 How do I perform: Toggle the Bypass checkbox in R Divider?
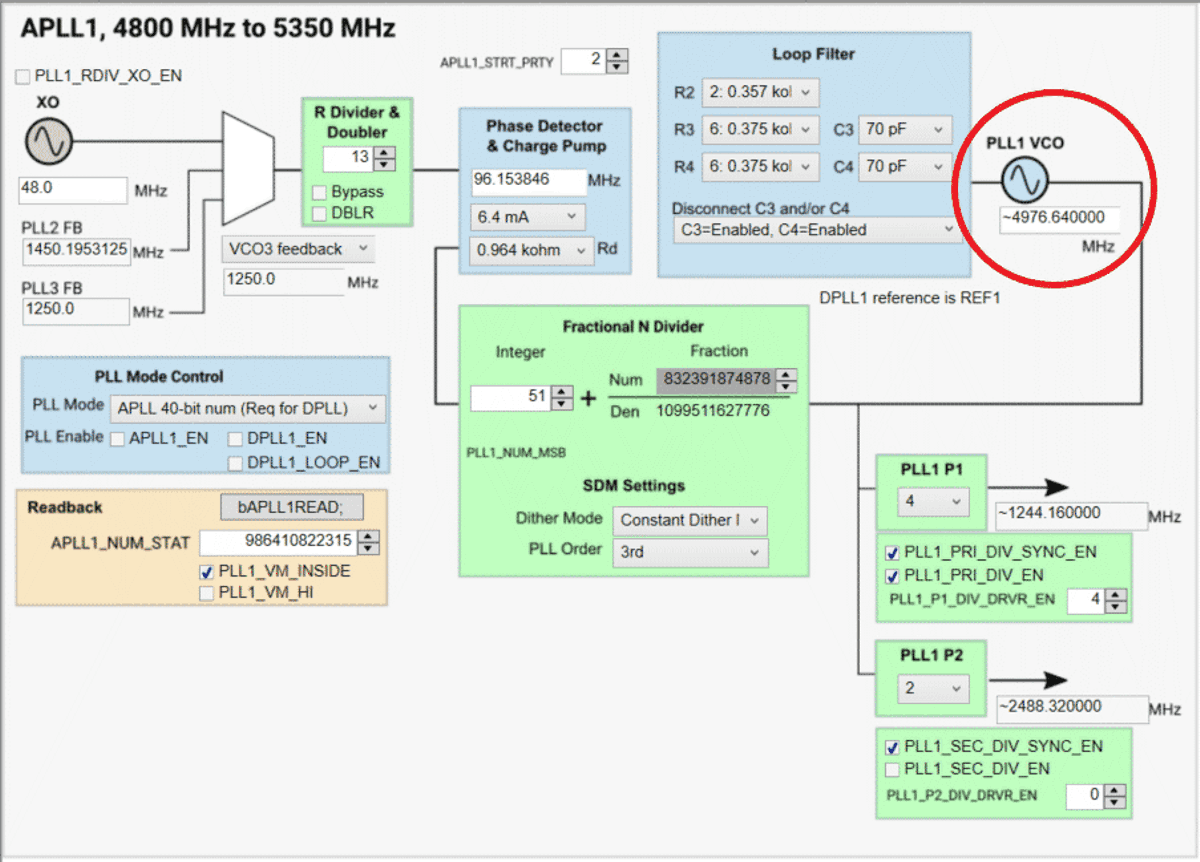[317, 194]
